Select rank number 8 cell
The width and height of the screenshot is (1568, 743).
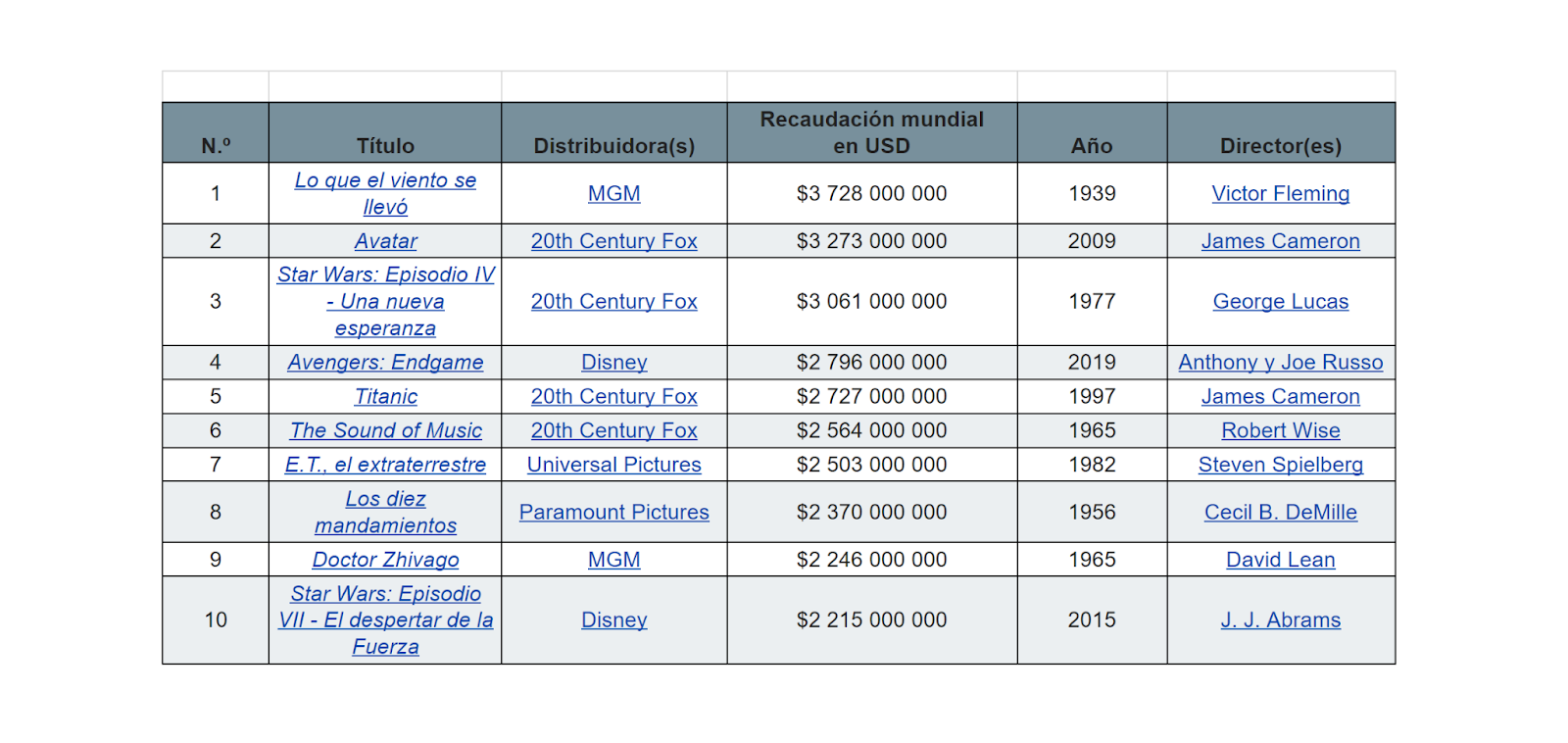click(x=216, y=512)
